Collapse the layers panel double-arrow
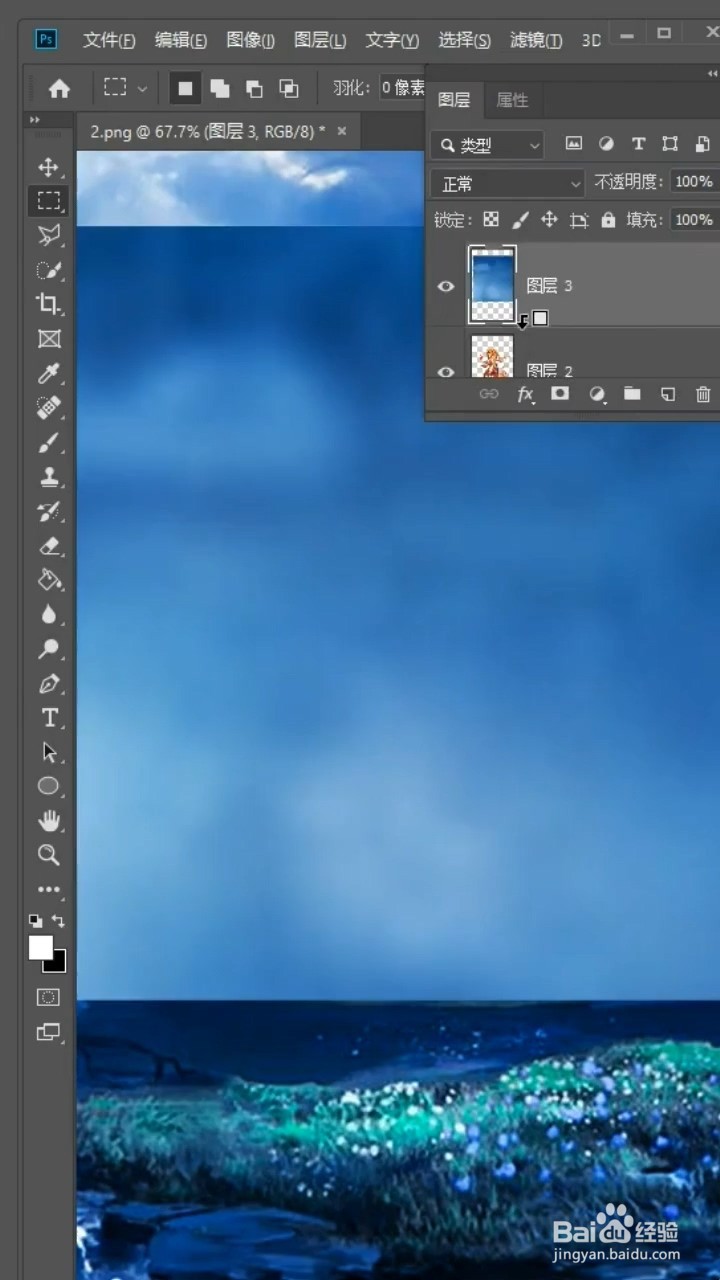Viewport: 720px width, 1280px height. pos(712,74)
